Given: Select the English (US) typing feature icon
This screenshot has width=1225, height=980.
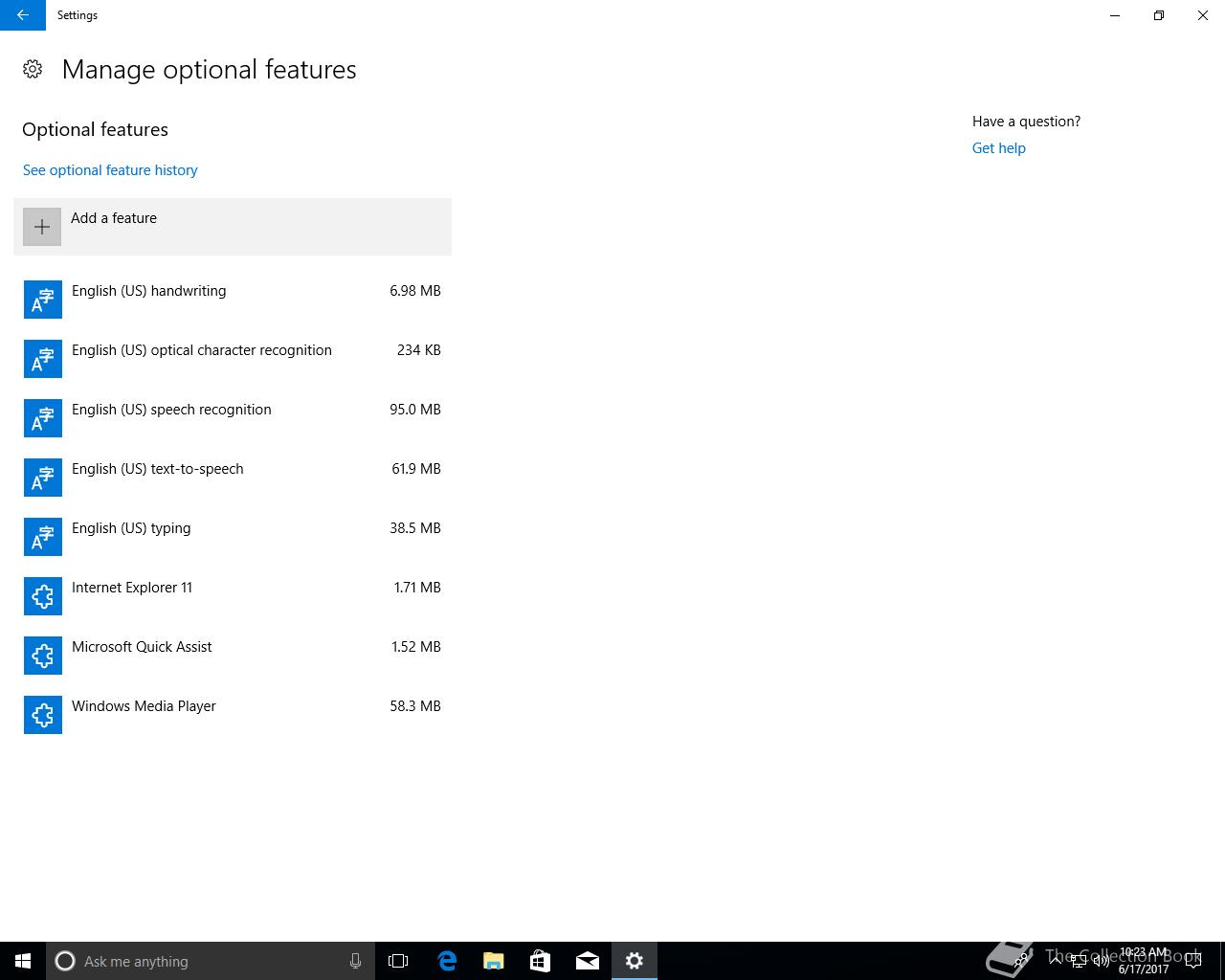Looking at the screenshot, I should pos(43,537).
